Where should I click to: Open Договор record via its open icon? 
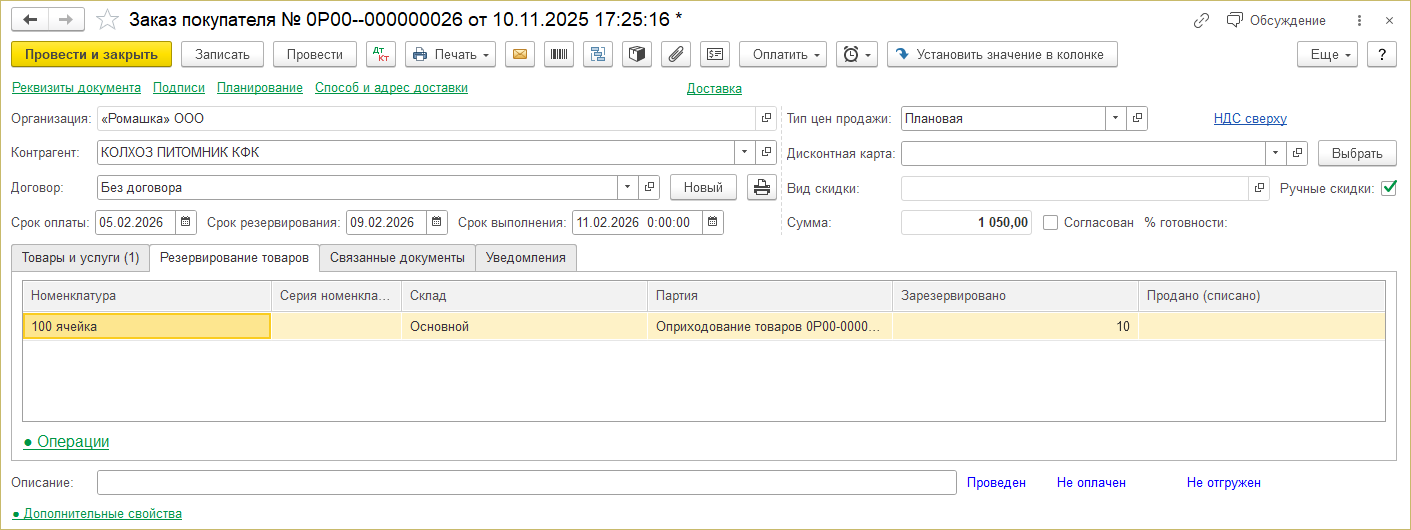click(649, 187)
